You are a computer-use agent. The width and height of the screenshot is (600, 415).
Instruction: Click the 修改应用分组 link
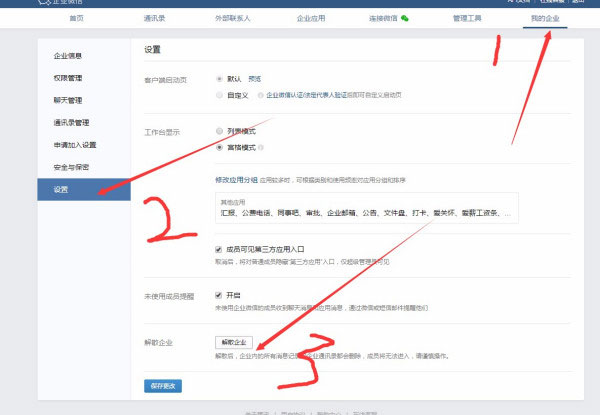coord(236,179)
